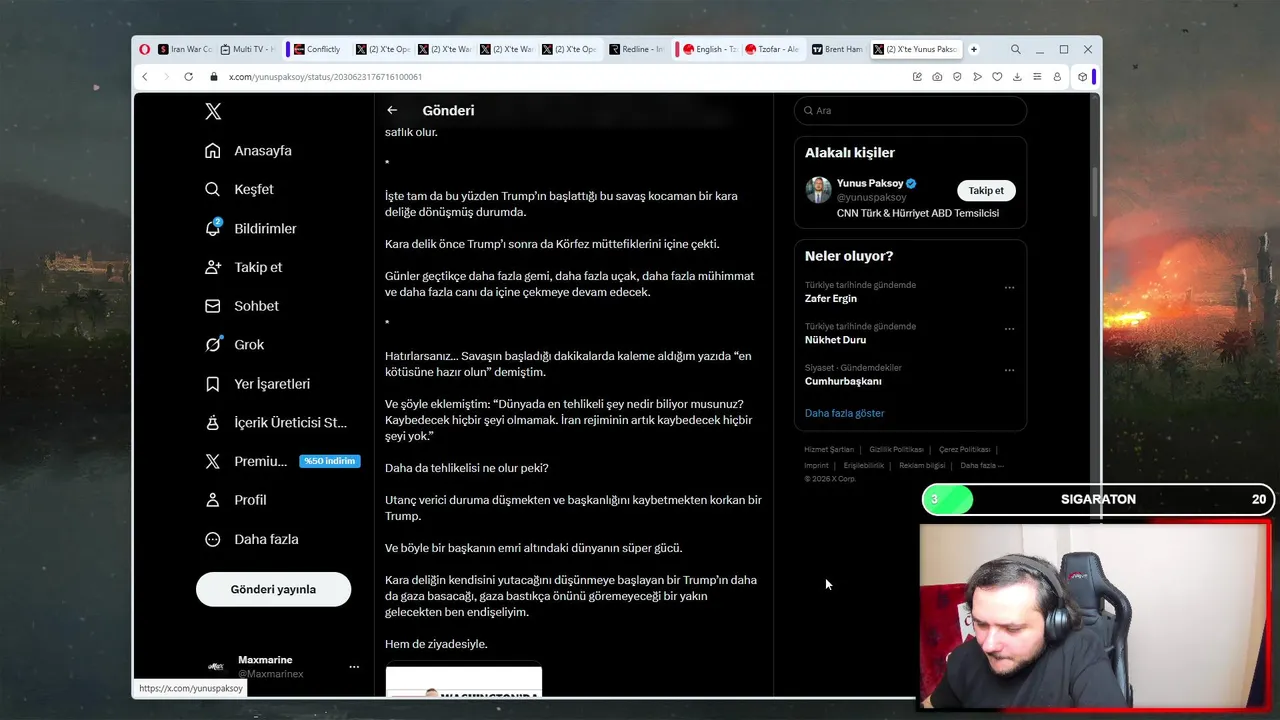Open the Opera menu icon

145,49
